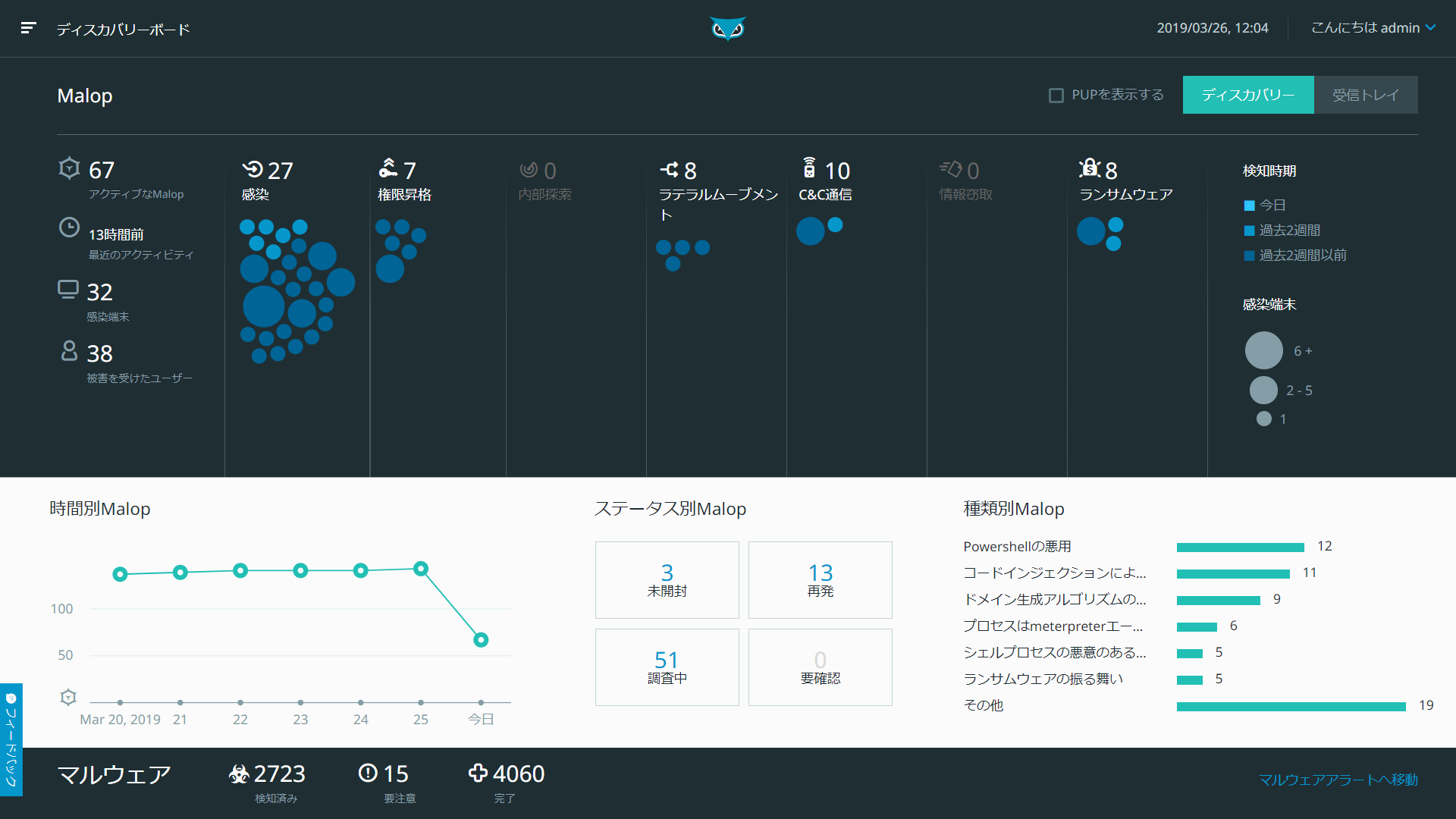Image resolution: width=1456 pixels, height=819 pixels.
Task: Open the 調査中 status box with 51
Action: [x=667, y=667]
